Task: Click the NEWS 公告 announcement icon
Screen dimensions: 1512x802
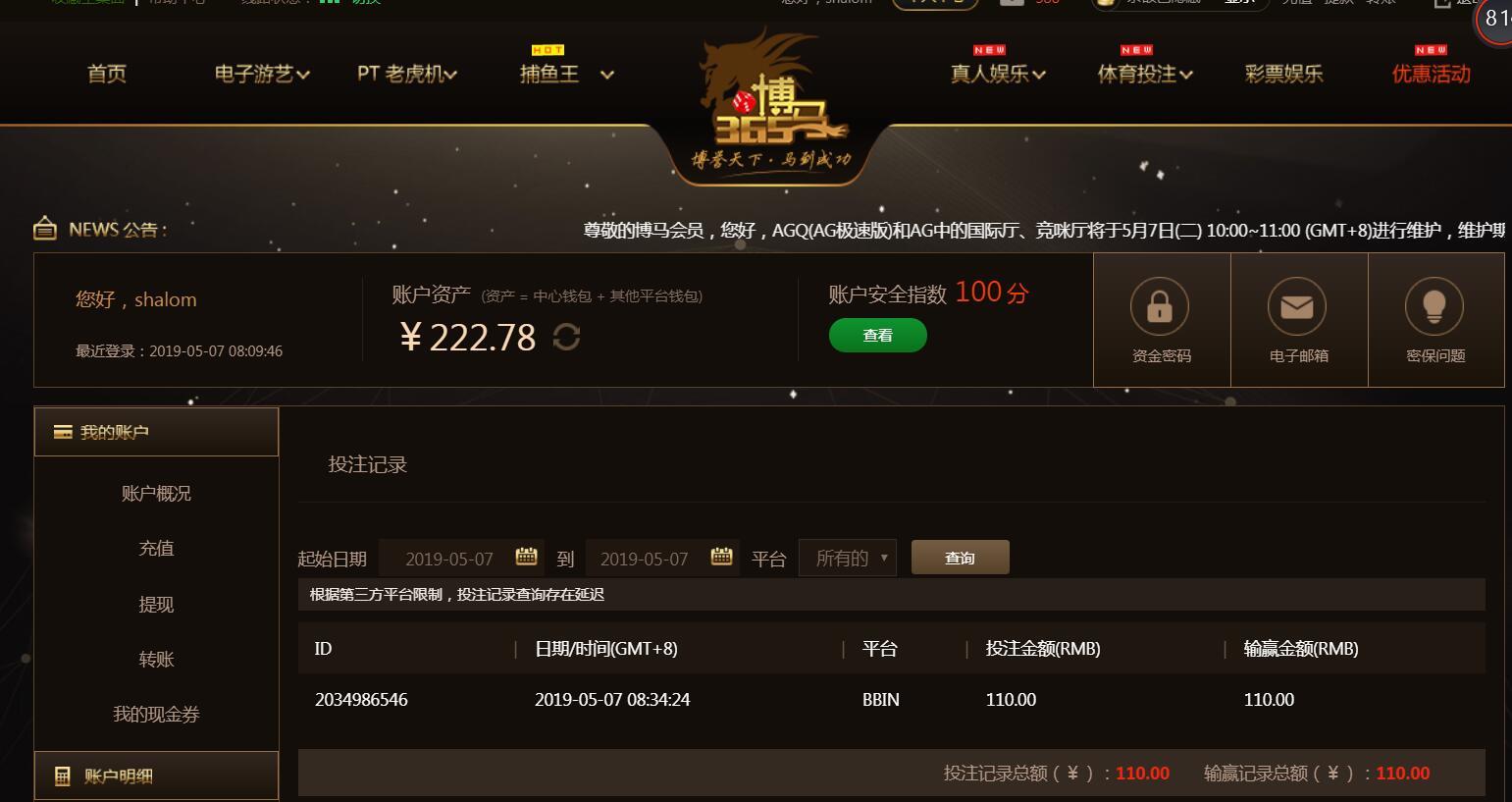Action: pos(45,229)
